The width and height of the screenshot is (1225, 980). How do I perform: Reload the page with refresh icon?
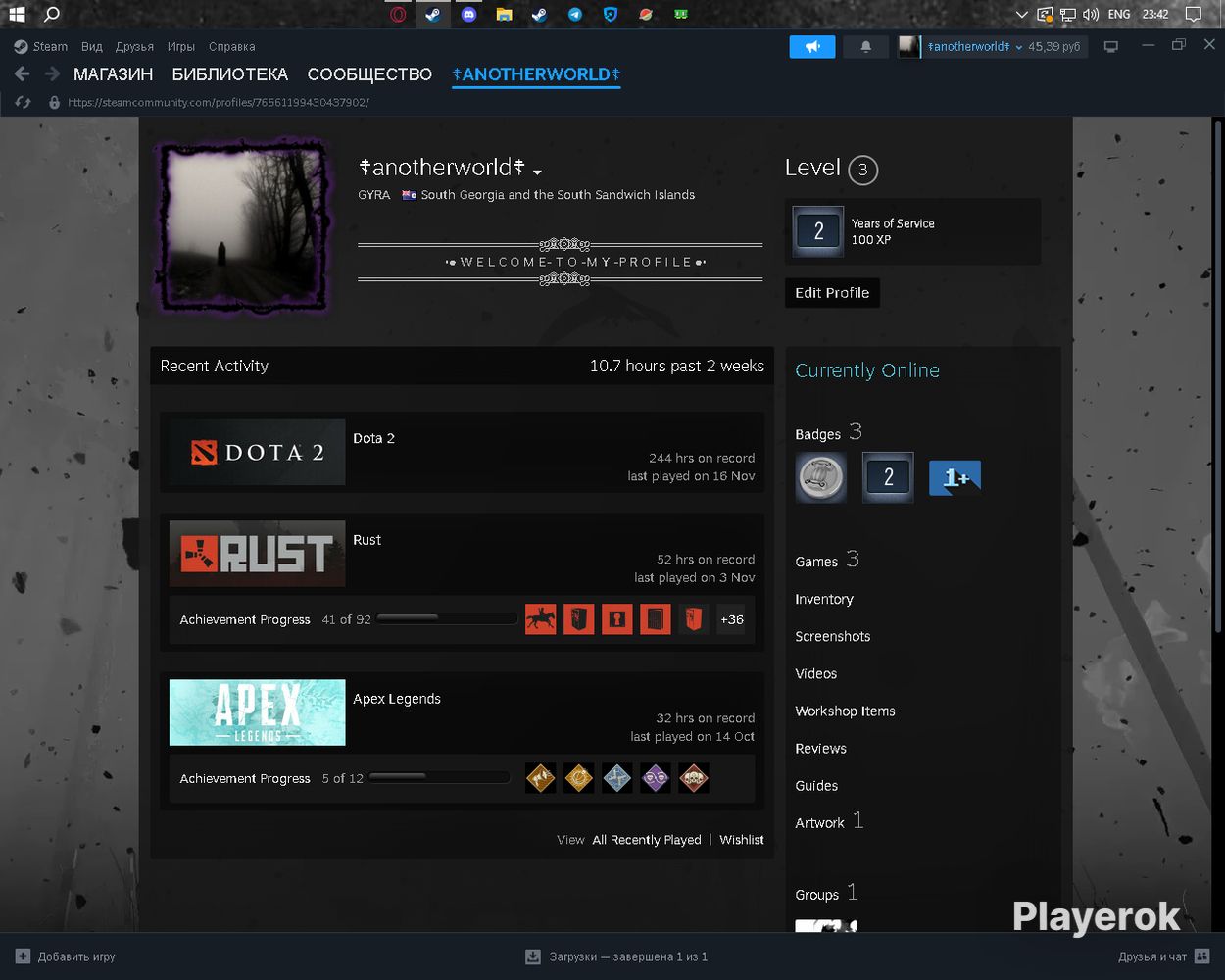click(23, 102)
